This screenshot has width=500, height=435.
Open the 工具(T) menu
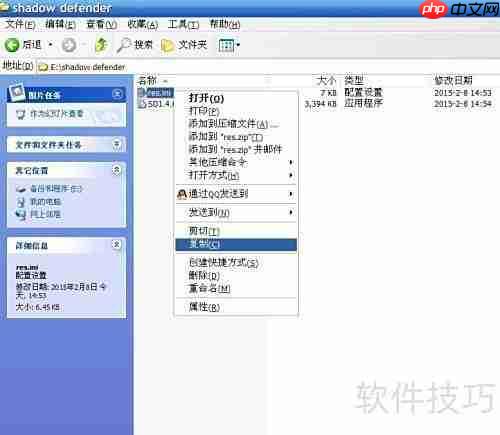(183, 24)
